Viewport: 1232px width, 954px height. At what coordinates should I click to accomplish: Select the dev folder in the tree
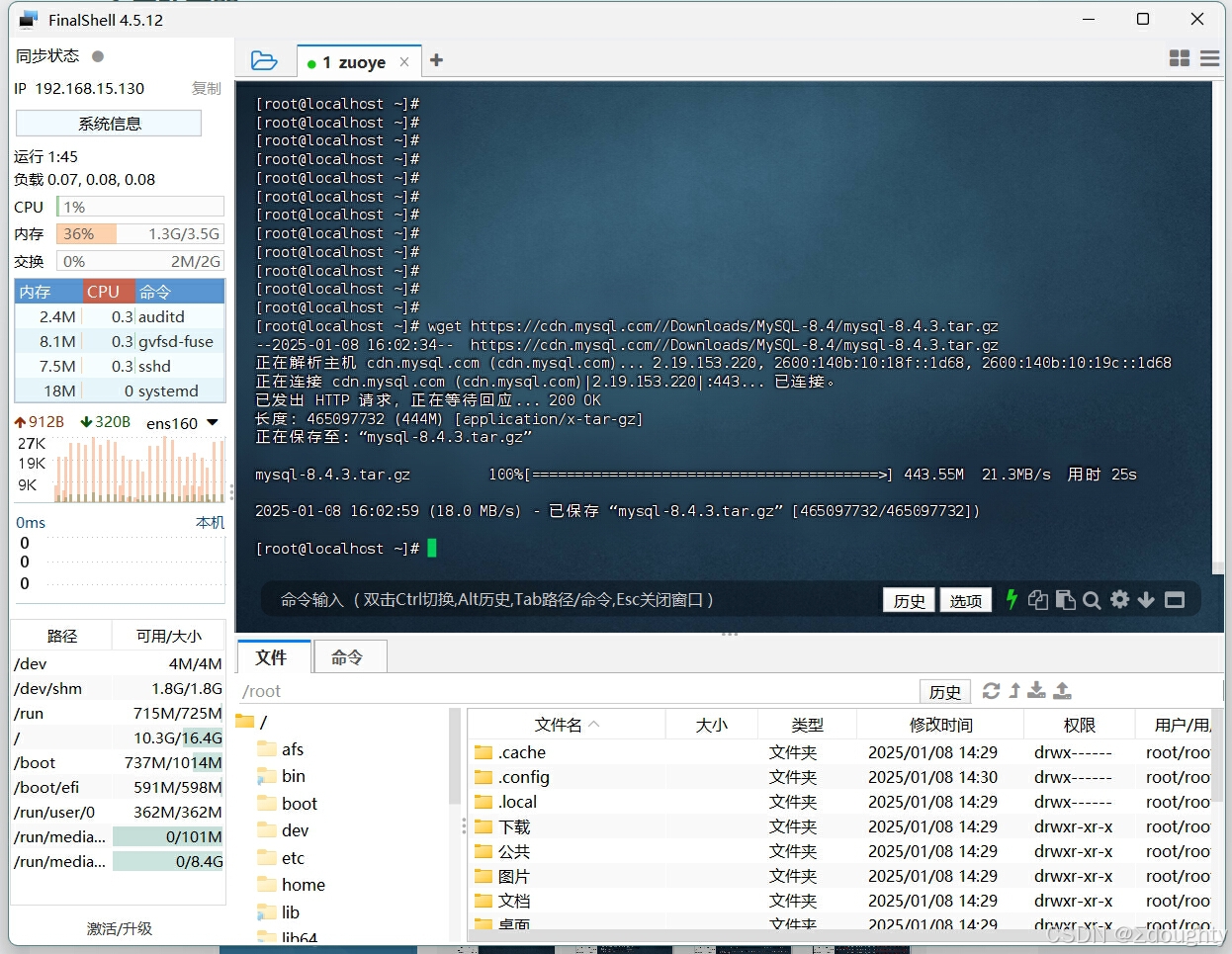pyautogui.click(x=284, y=830)
